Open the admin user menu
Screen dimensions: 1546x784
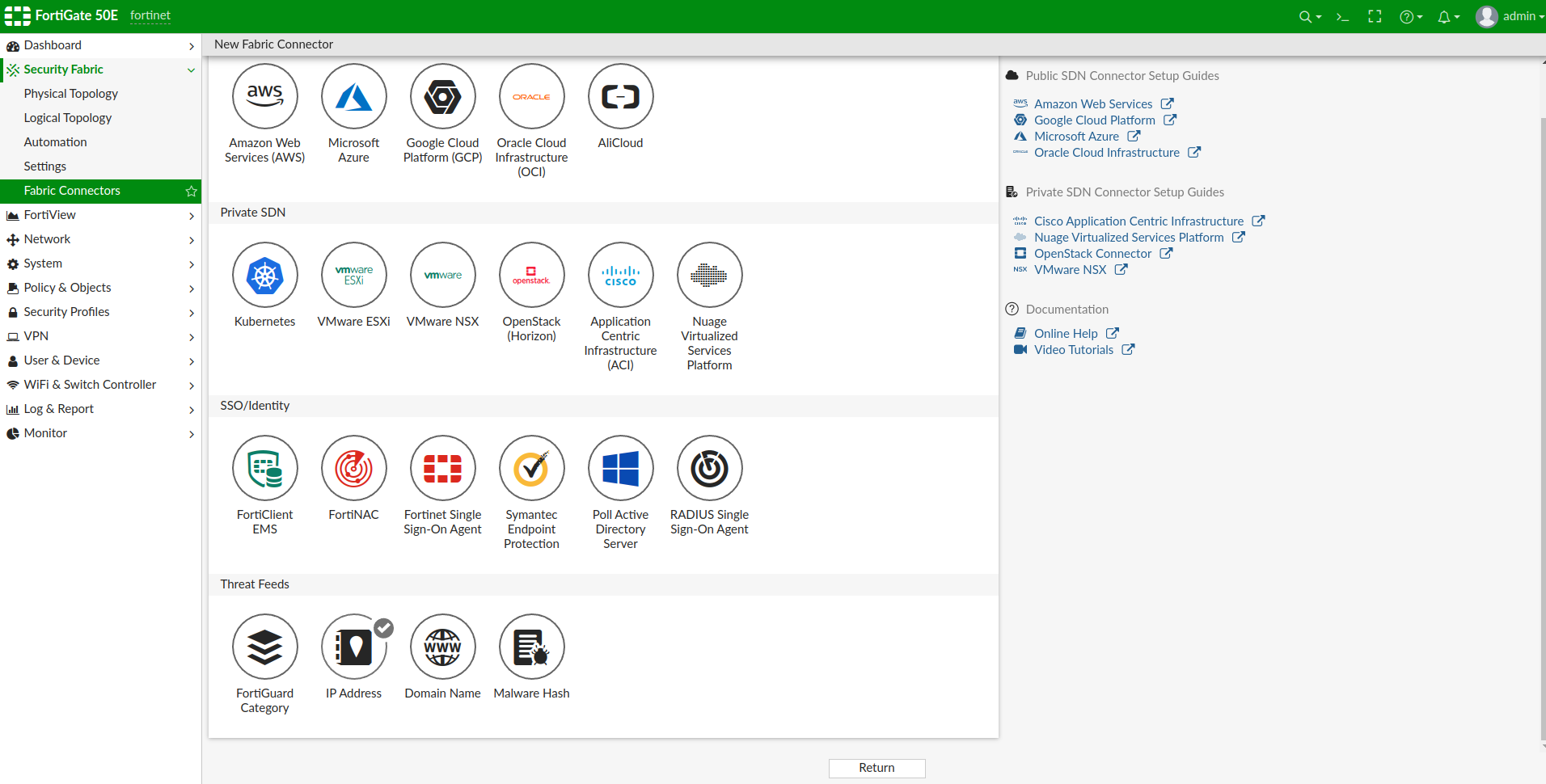(1510, 16)
